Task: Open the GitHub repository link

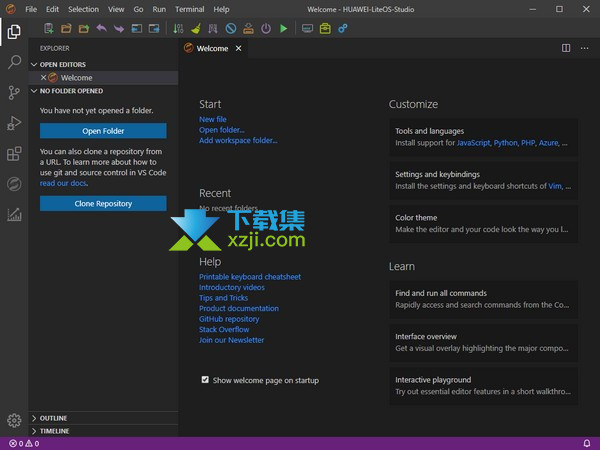Action: [229, 319]
